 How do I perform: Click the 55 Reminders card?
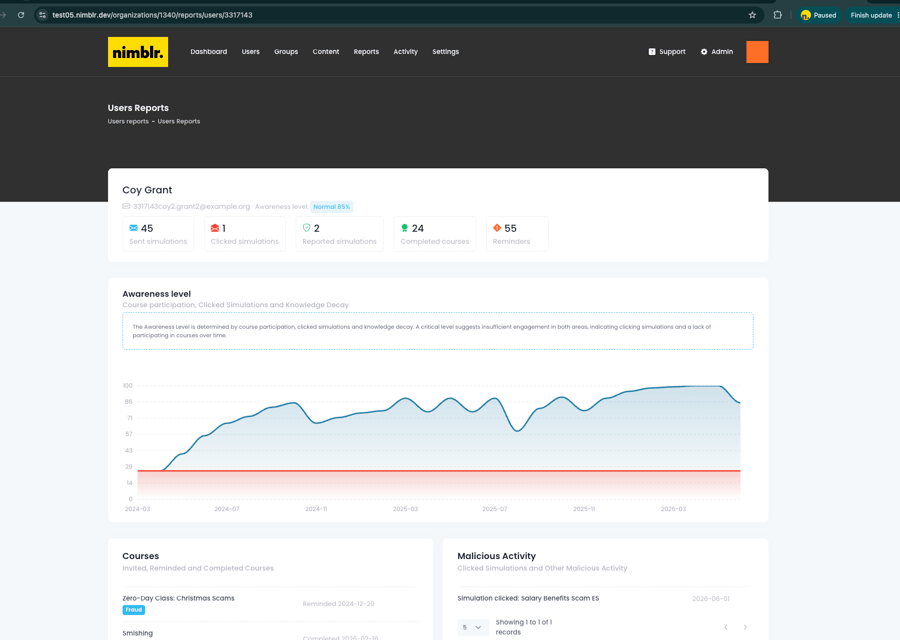[x=517, y=234]
